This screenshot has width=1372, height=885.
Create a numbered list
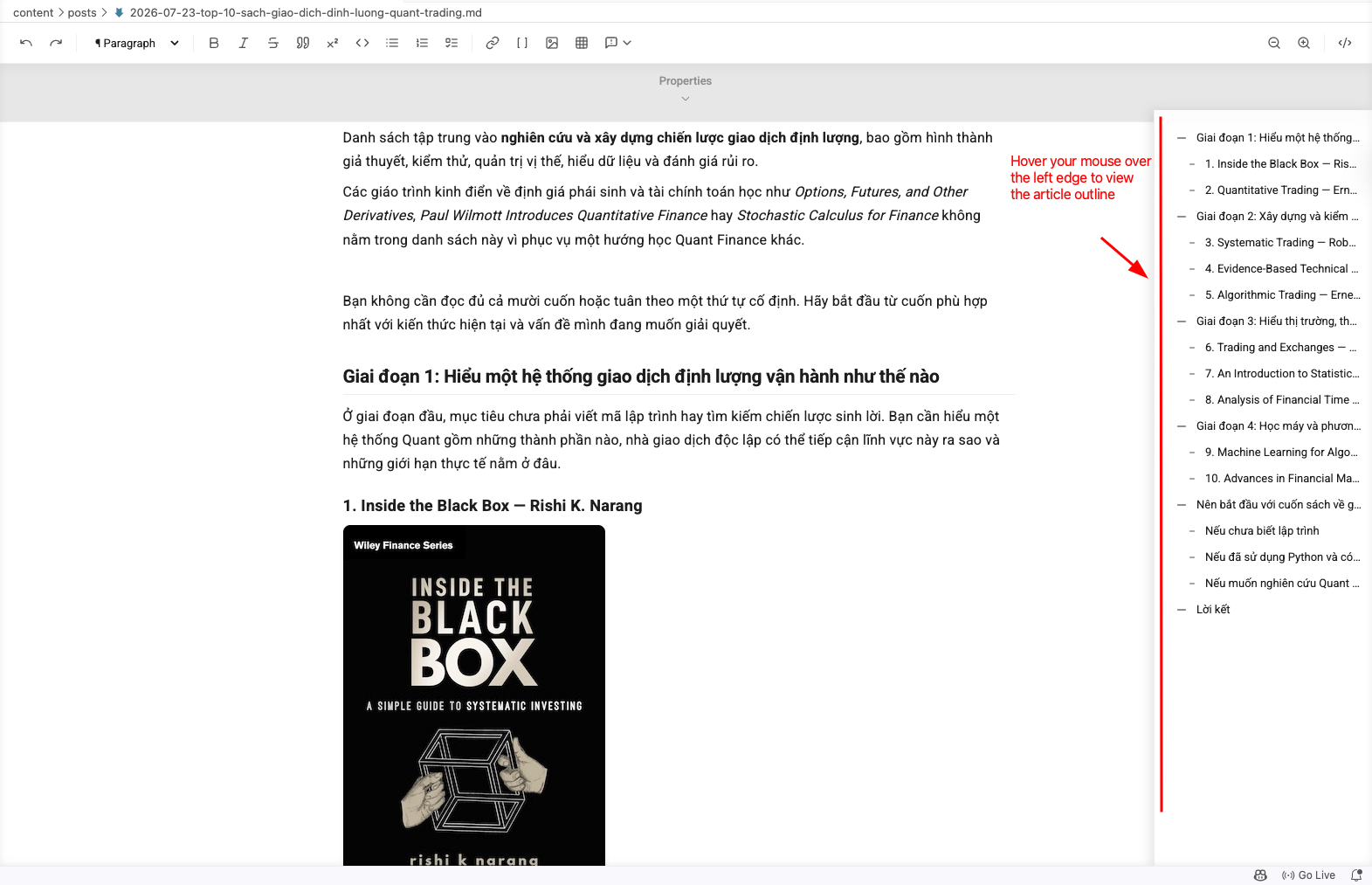422,43
